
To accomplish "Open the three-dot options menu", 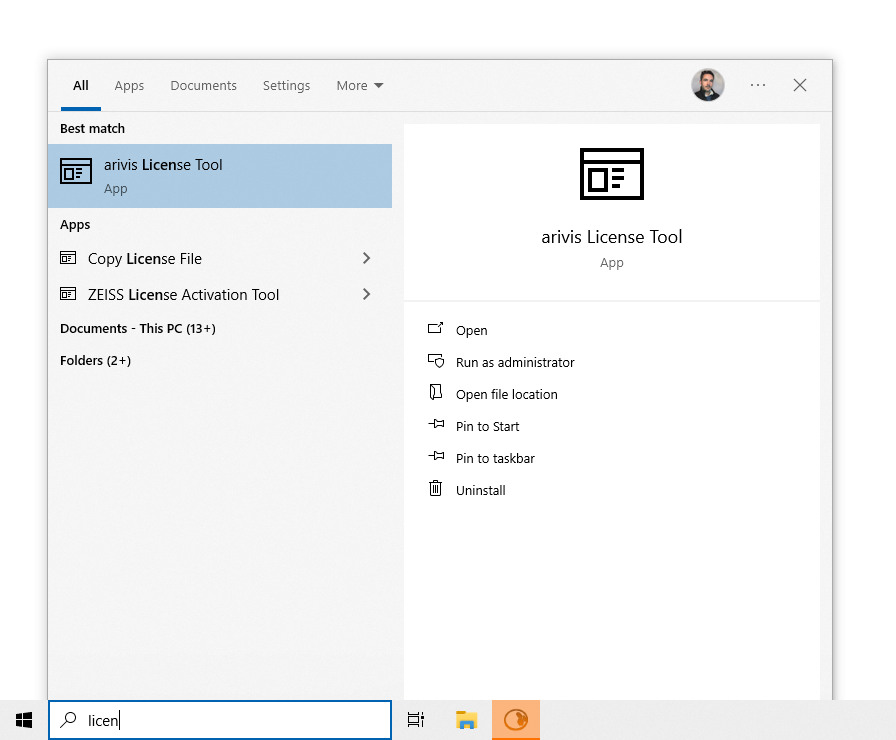I will (x=758, y=85).
